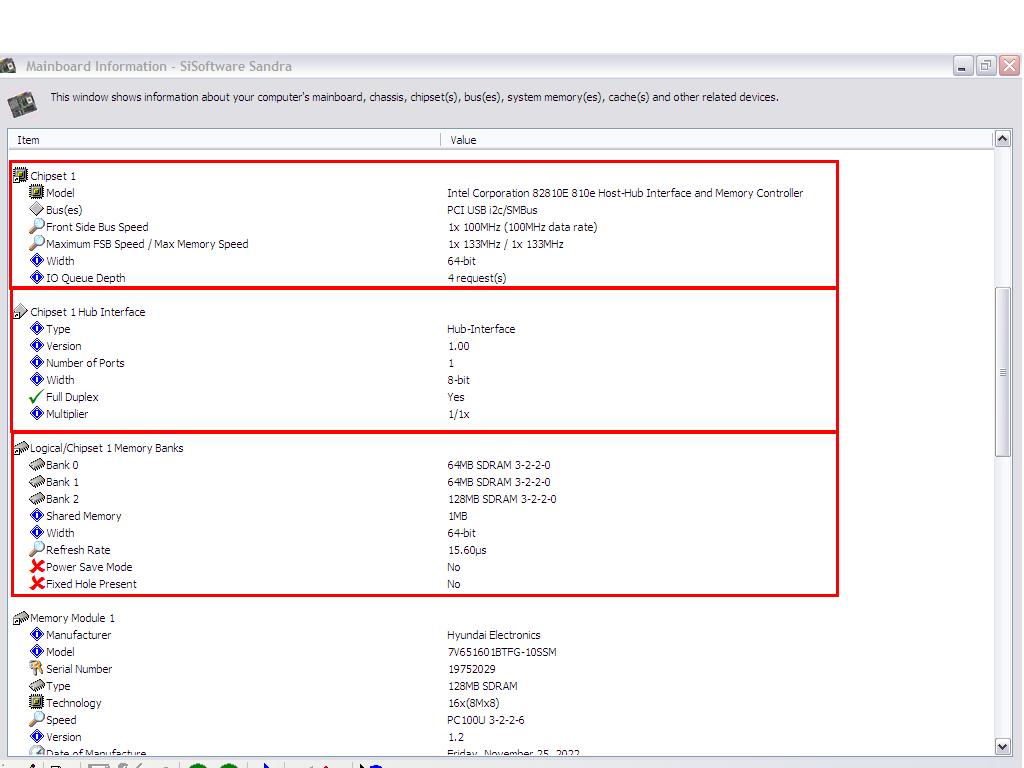The height and width of the screenshot is (768, 1024).
Task: Click the Bank 0 memory chip icon
Action: click(x=37, y=465)
